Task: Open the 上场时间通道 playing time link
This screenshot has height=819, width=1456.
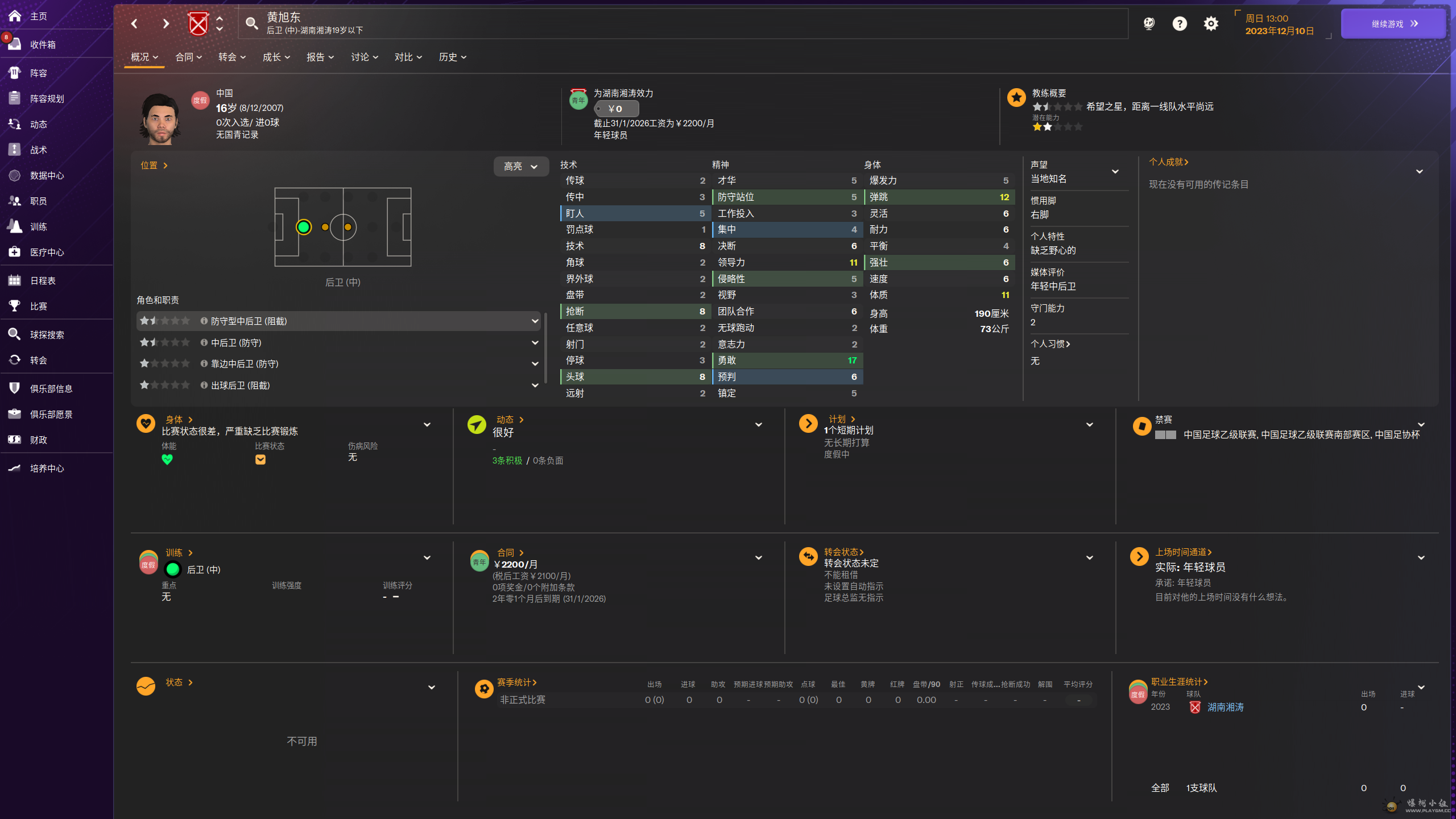Action: click(1184, 552)
